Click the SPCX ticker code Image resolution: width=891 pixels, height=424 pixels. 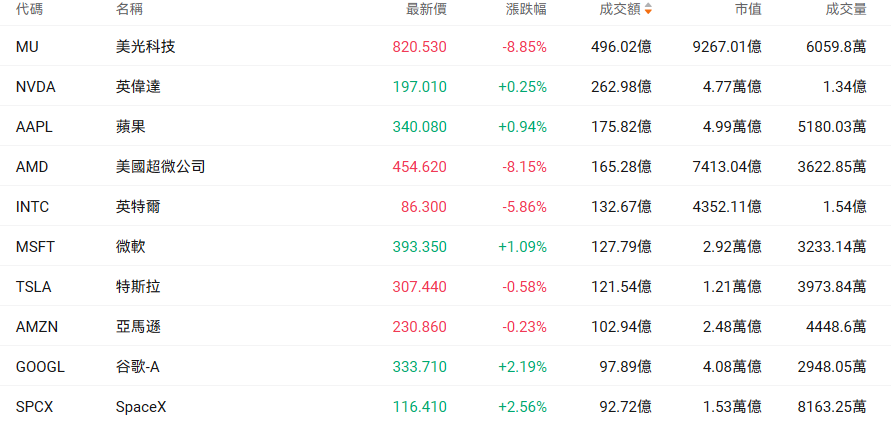coord(34,407)
